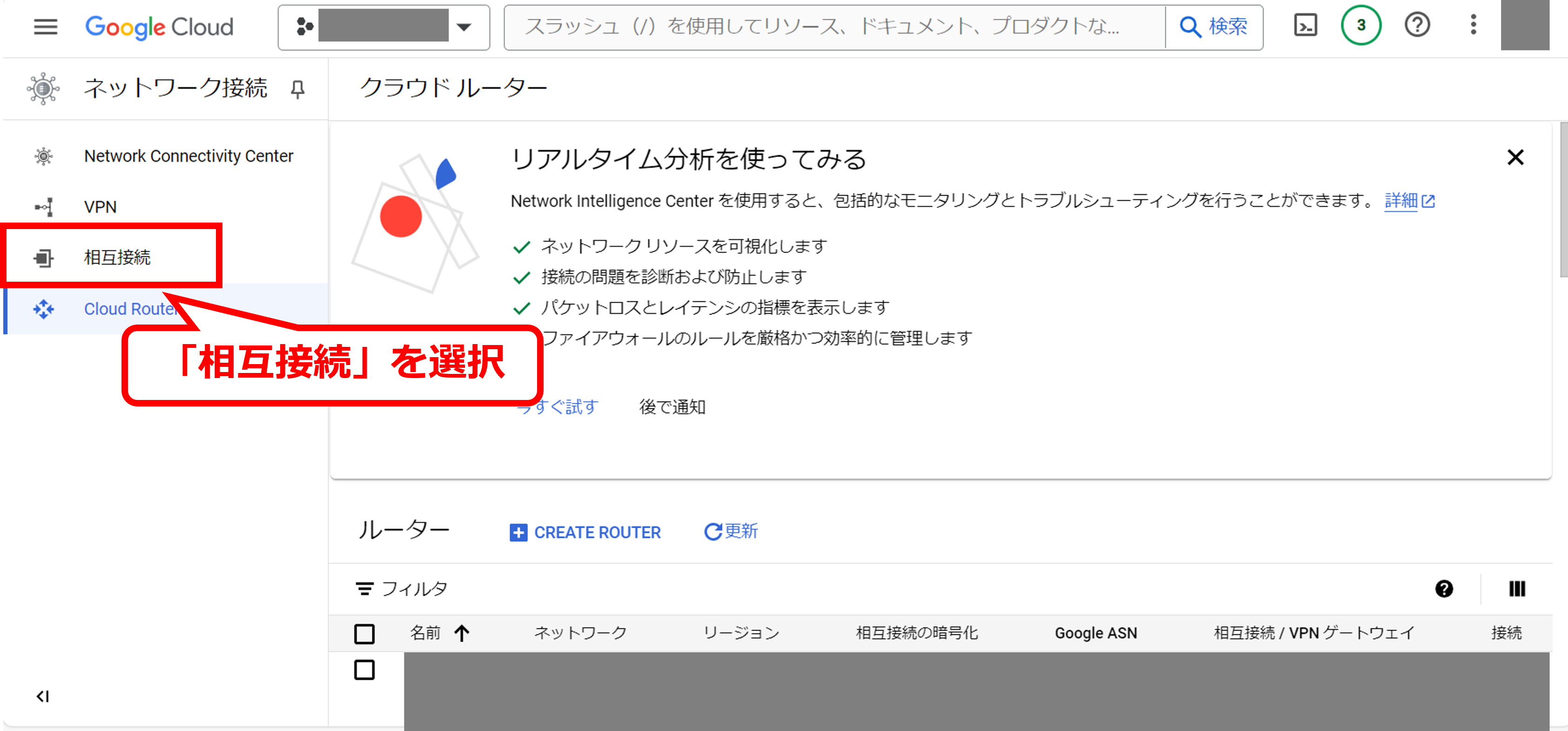
Task: Pin the ネットワーク接続 product
Action: [298, 89]
